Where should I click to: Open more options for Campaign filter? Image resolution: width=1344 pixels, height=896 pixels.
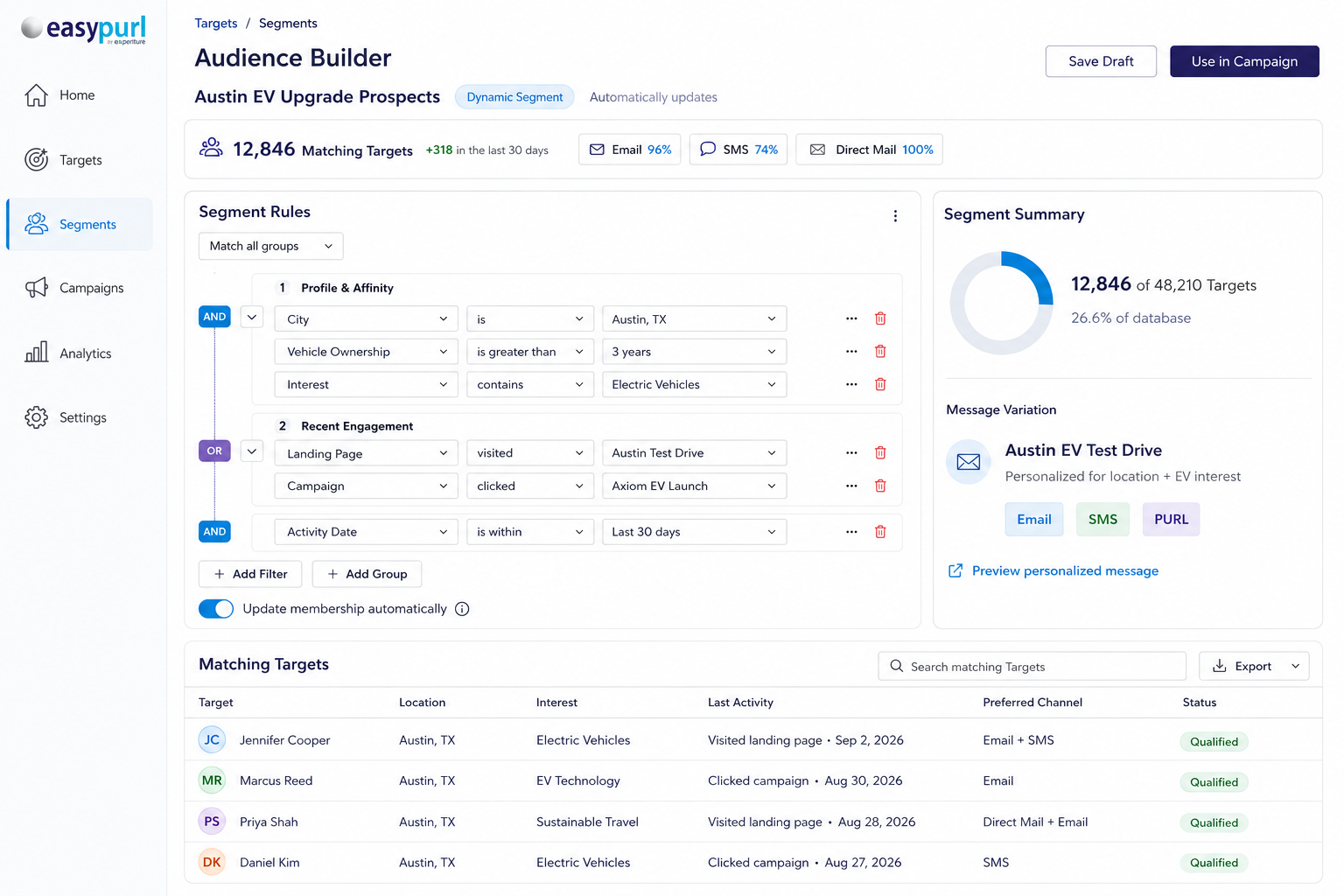tap(851, 486)
